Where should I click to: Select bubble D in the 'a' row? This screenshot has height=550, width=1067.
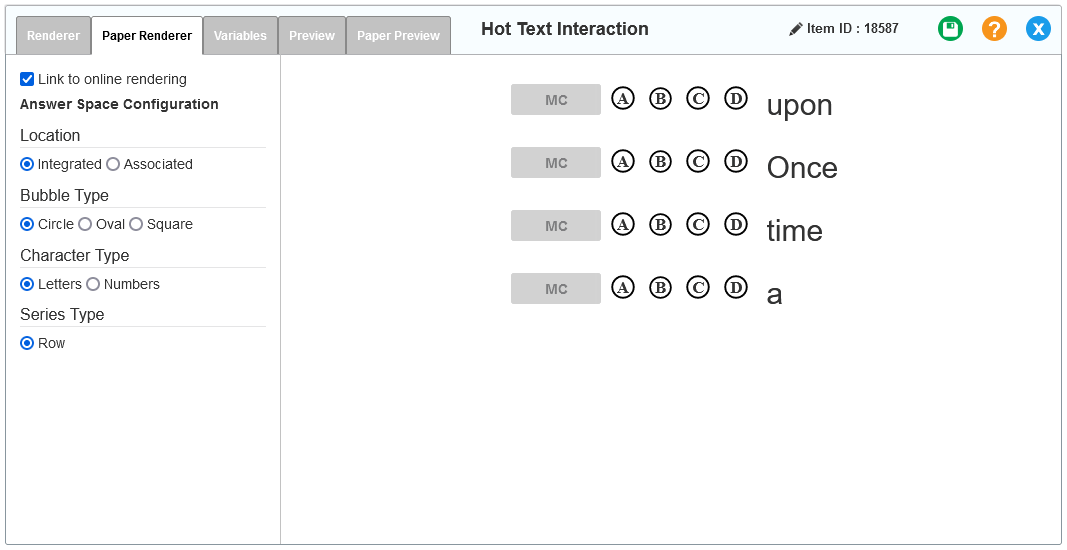[736, 288]
